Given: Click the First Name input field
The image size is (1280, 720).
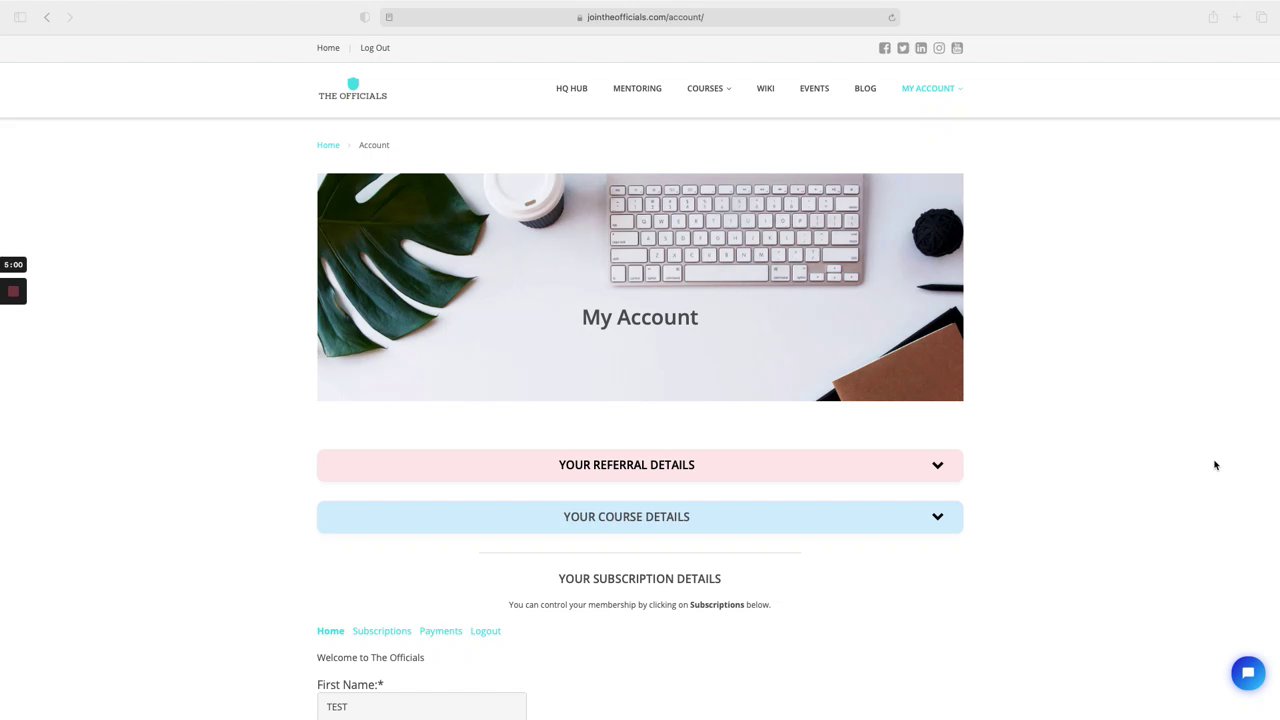Looking at the screenshot, I should pyautogui.click(x=422, y=706).
